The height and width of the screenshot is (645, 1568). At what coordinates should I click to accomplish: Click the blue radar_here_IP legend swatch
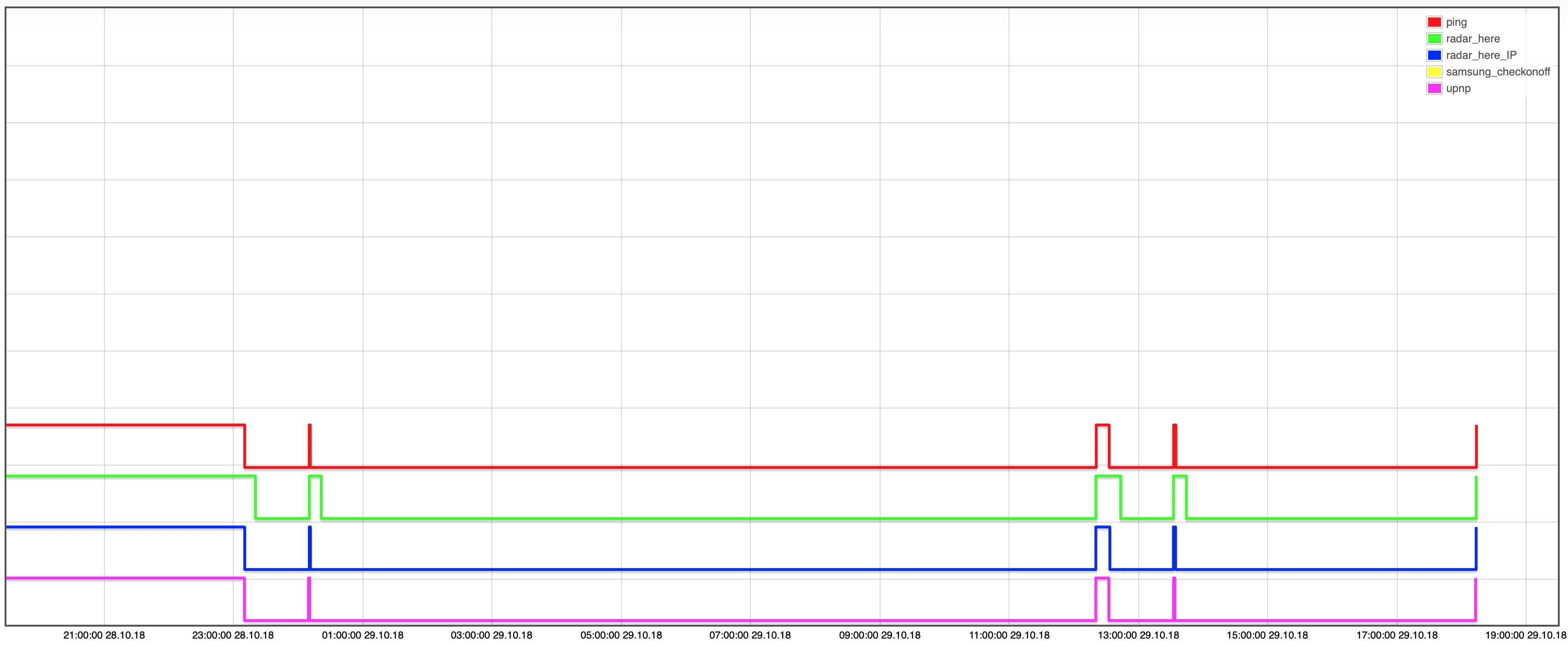(1434, 55)
